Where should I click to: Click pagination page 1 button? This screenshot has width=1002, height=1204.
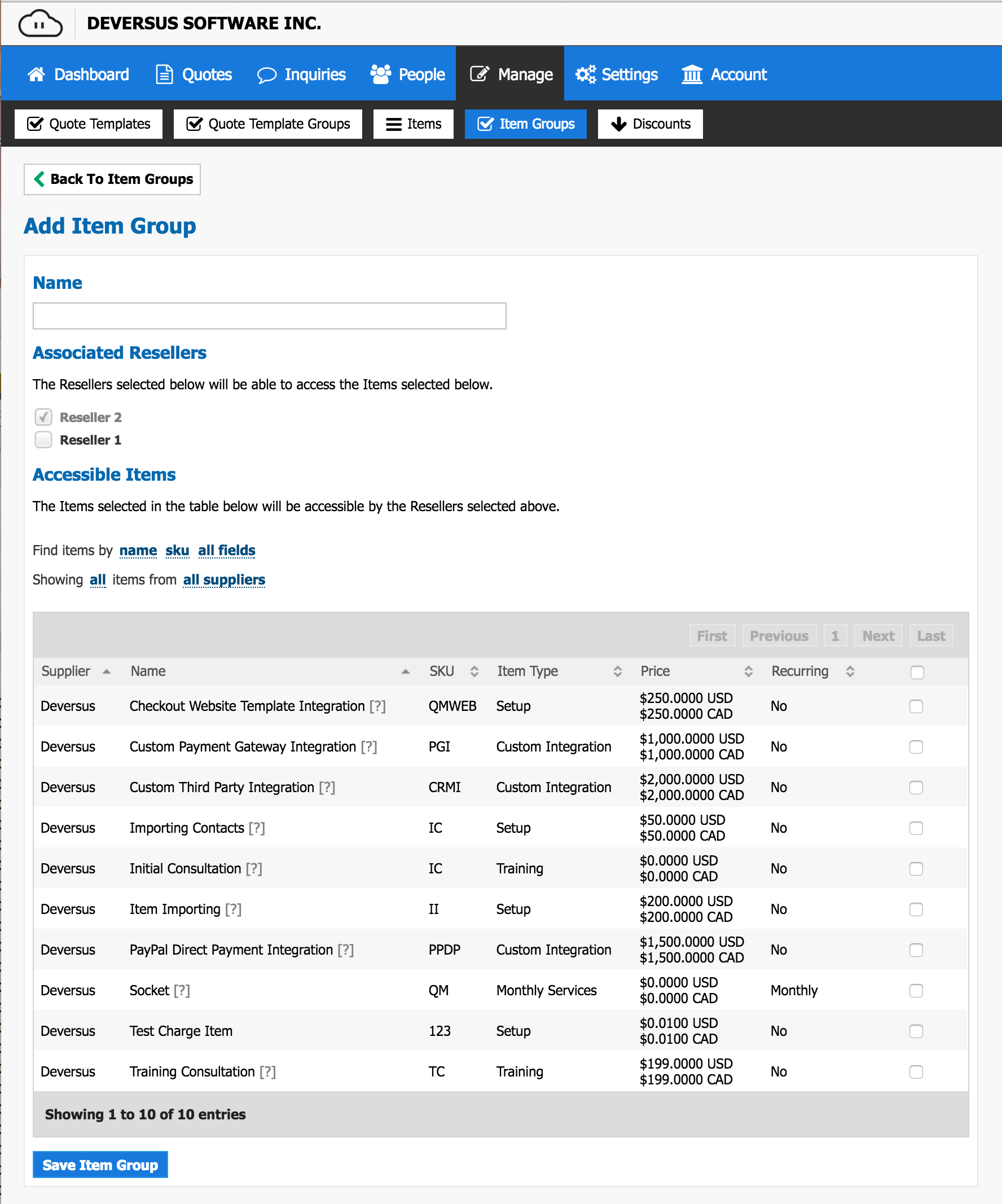[835, 636]
